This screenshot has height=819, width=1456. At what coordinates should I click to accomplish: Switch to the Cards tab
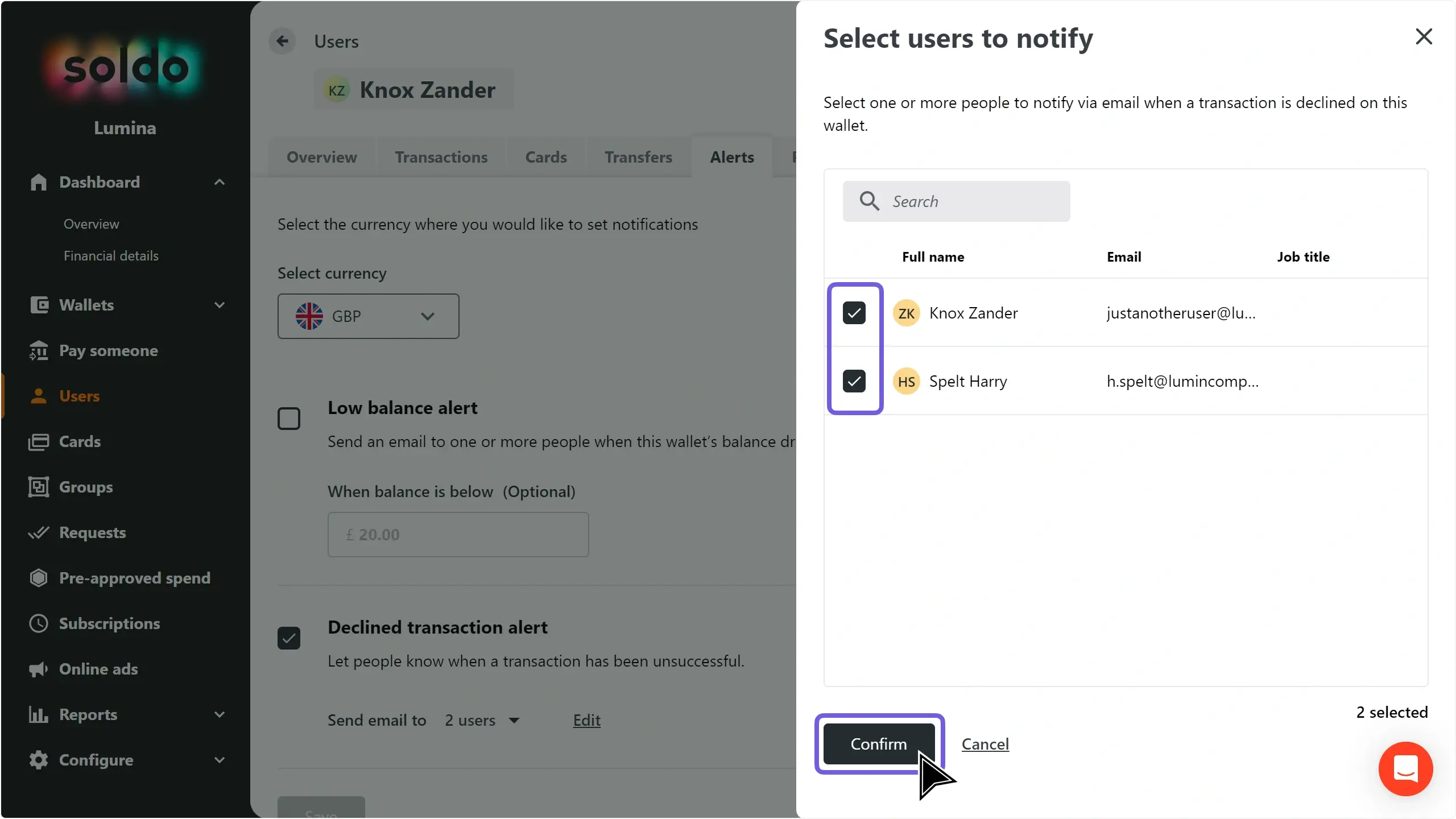tap(546, 157)
